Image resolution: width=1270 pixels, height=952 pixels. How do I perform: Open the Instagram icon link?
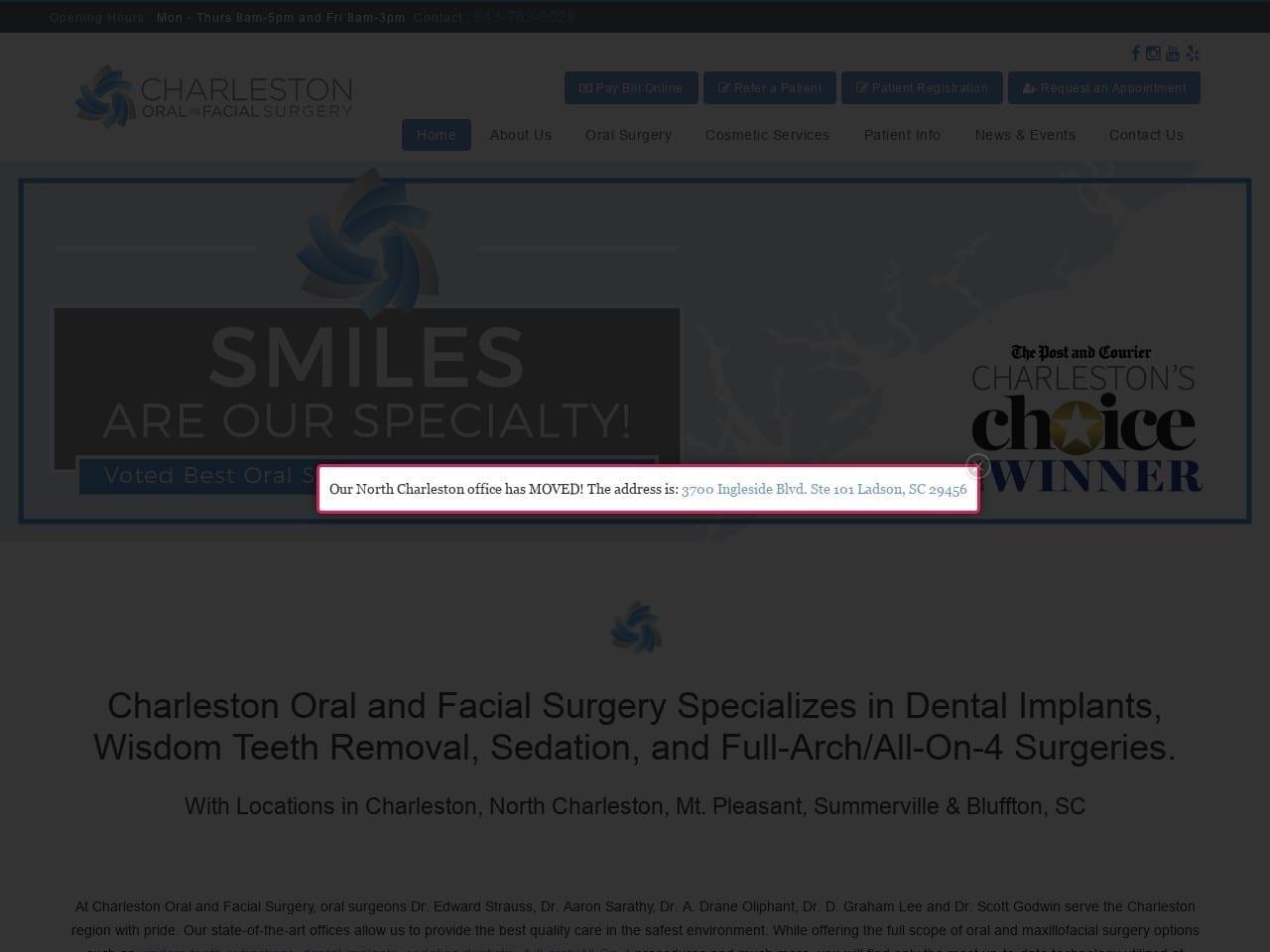click(1153, 54)
